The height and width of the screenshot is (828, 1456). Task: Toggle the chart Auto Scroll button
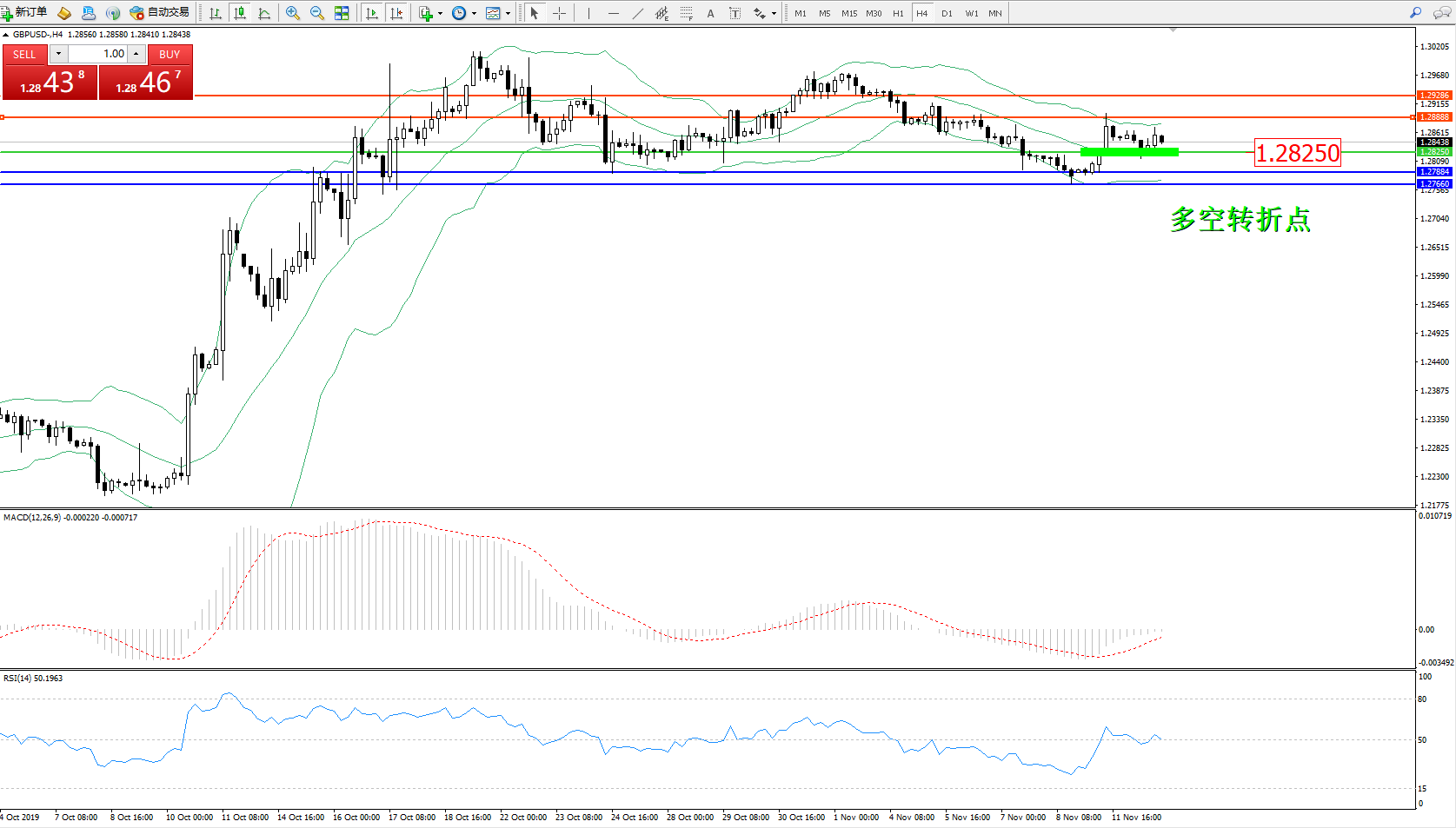pos(372,13)
